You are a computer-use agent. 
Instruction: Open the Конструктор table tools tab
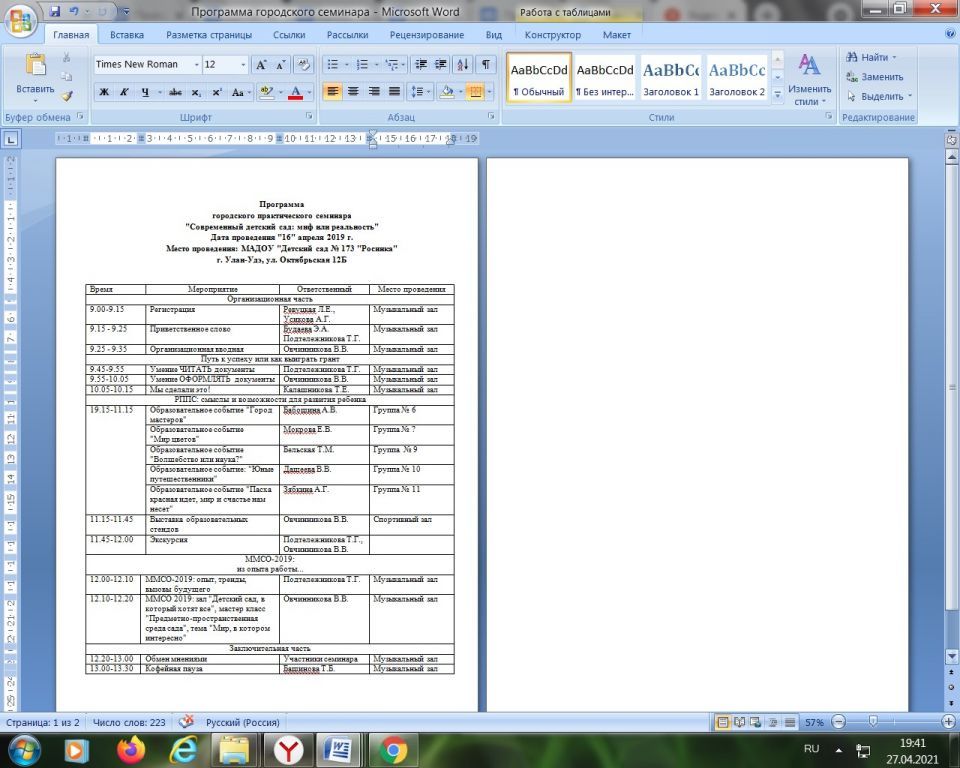tap(552, 35)
